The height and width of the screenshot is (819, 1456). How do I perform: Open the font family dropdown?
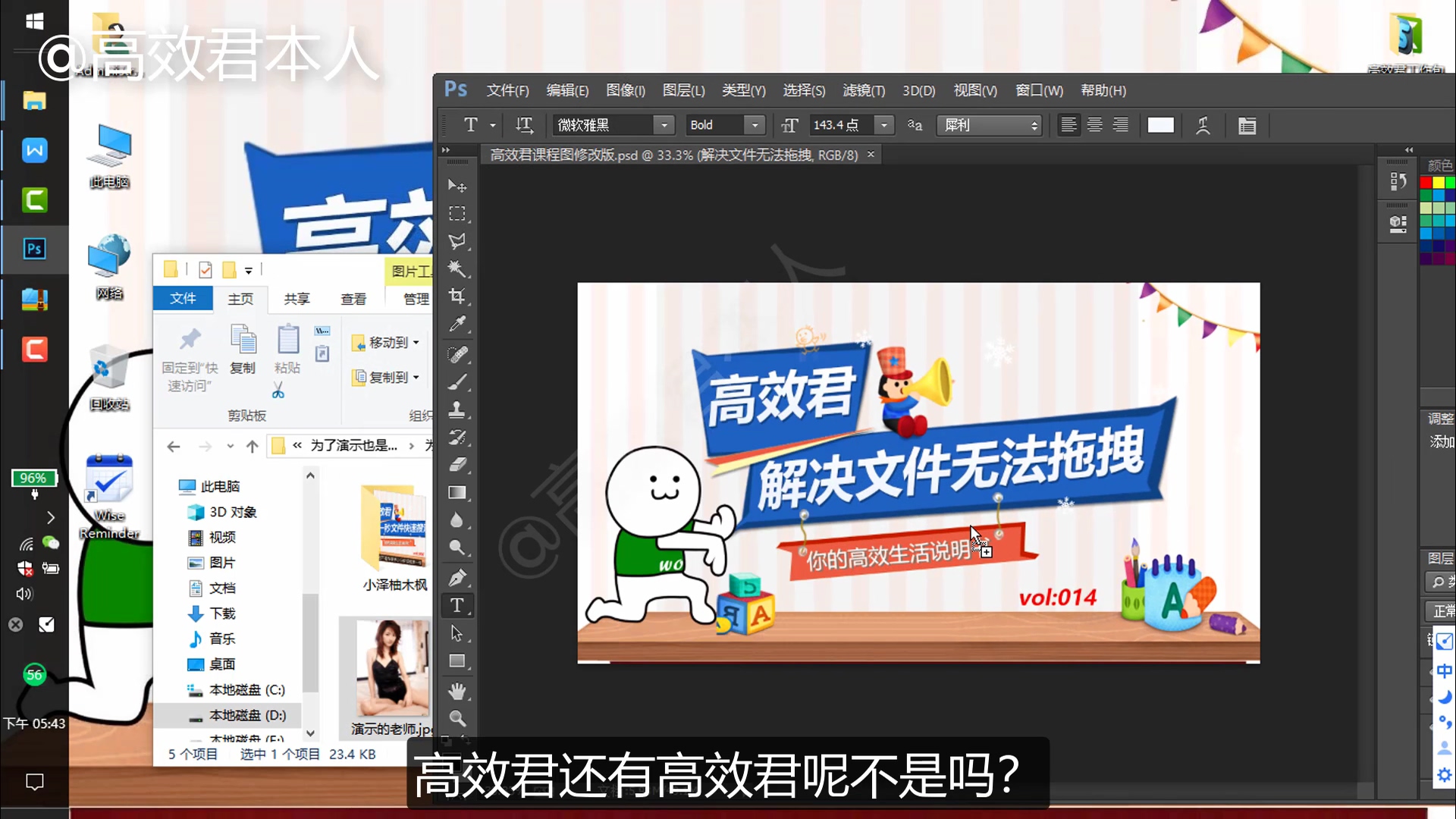(664, 125)
